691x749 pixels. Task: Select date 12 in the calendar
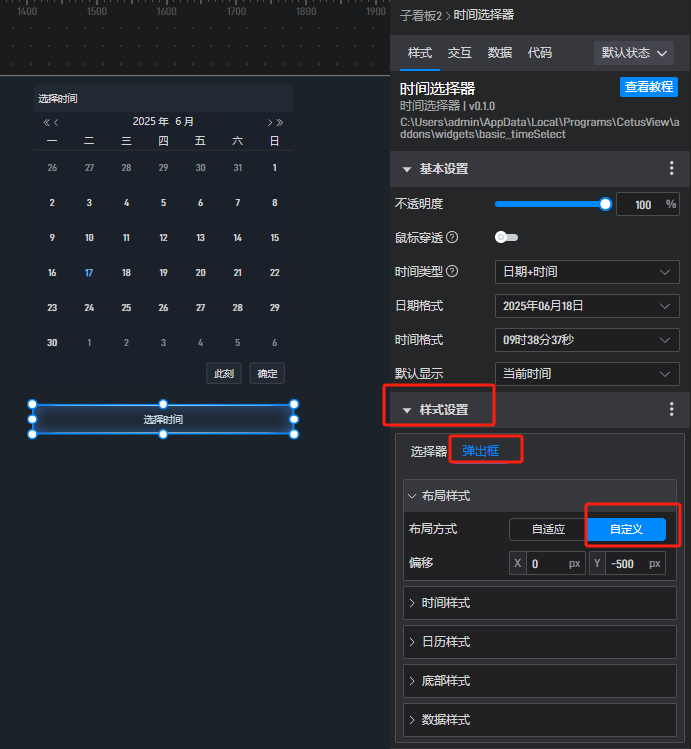click(x=163, y=238)
